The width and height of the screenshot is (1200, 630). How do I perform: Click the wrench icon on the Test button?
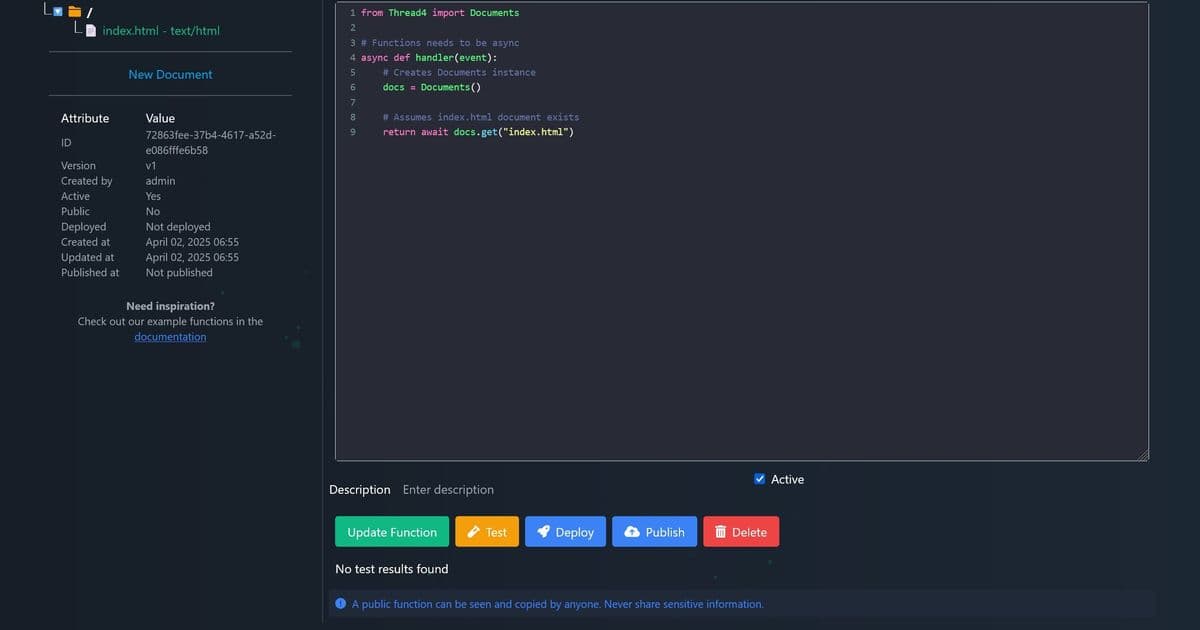[471, 531]
